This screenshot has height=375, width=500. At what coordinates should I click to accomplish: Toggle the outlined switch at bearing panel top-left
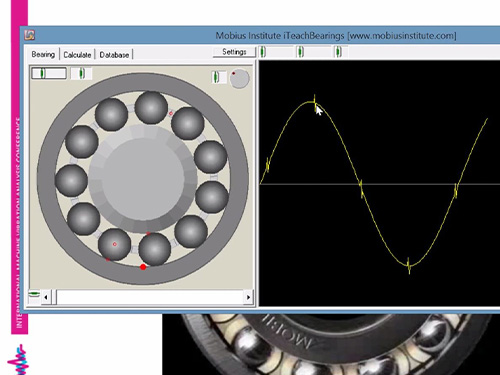pos(49,73)
